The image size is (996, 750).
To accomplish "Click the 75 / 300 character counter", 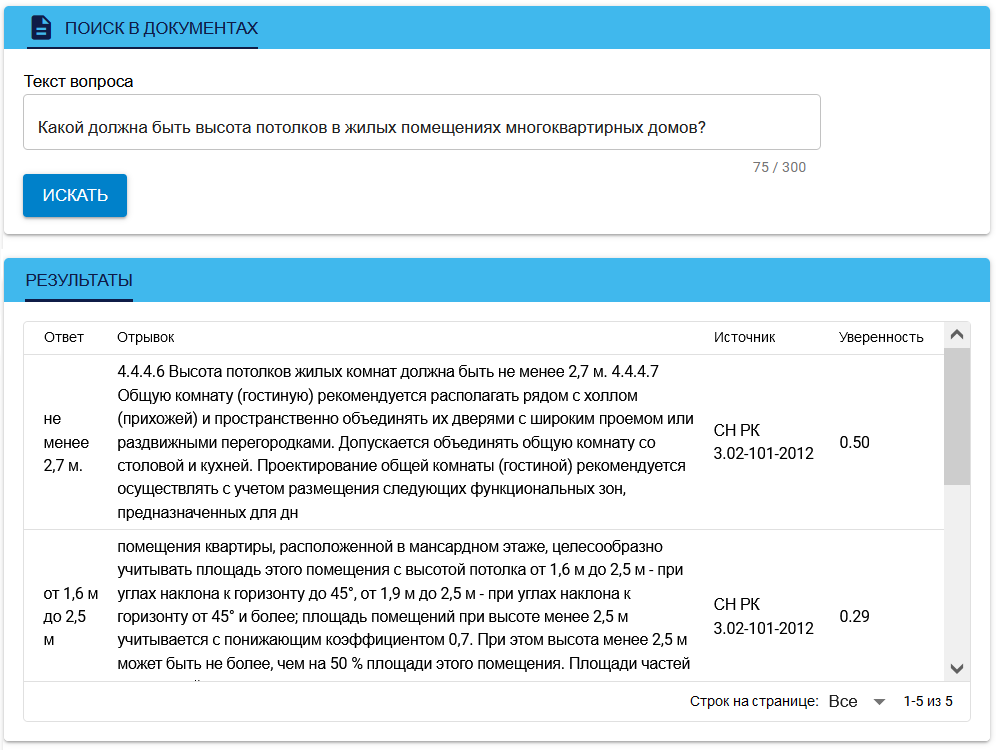I will point(779,167).
